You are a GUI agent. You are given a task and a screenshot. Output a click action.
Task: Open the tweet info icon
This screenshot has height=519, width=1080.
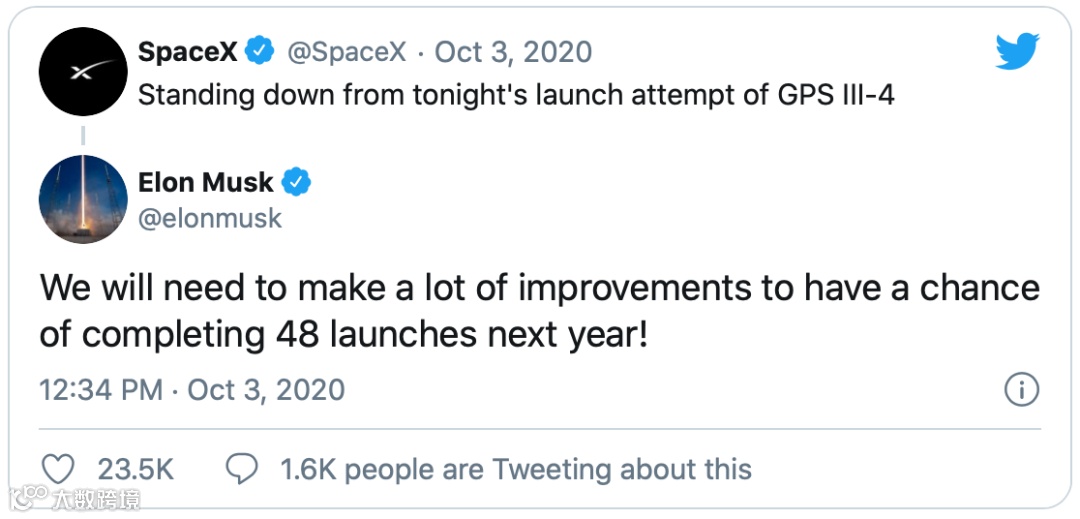1021,390
